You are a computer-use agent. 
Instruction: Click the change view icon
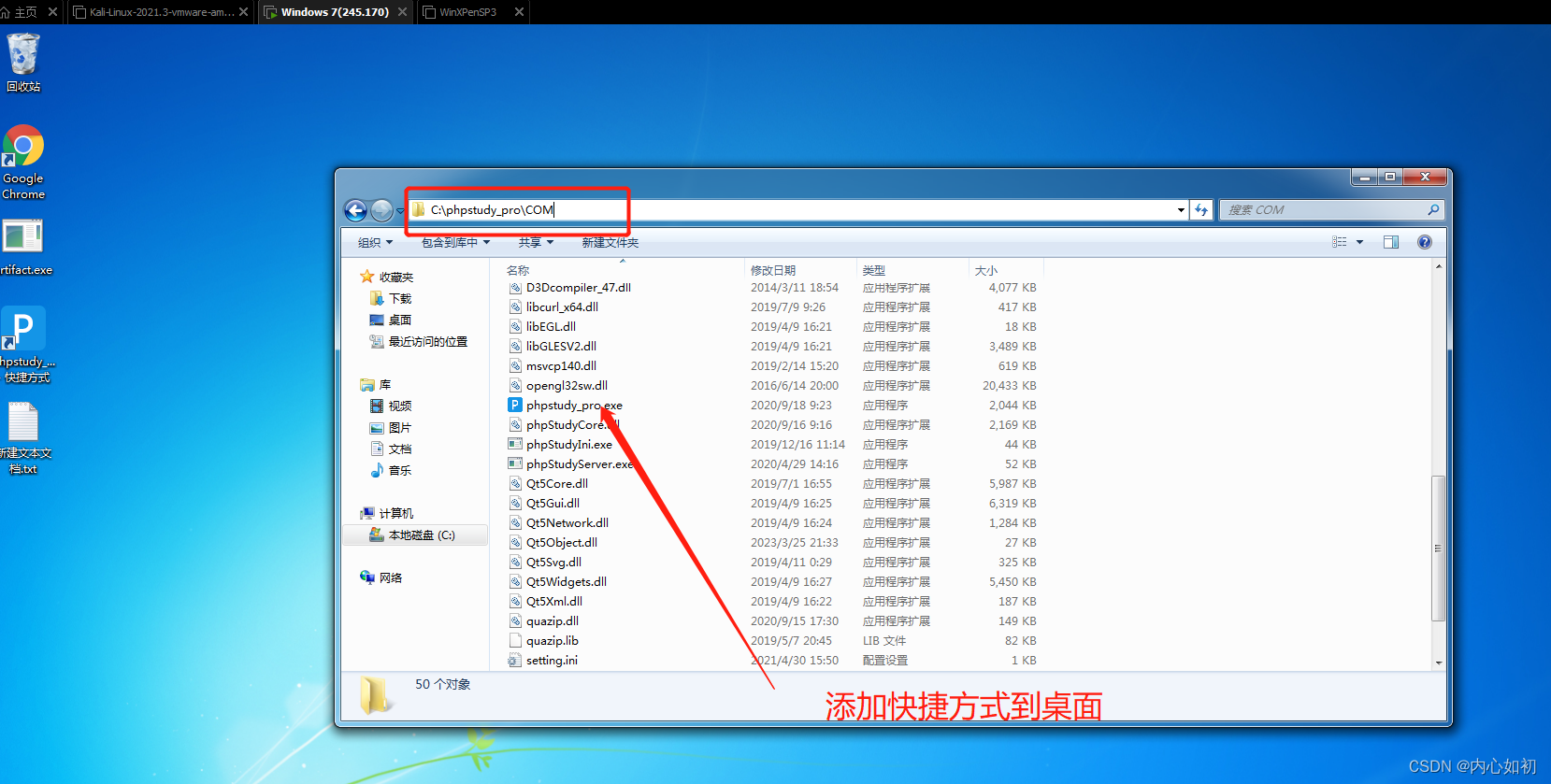(x=1340, y=242)
